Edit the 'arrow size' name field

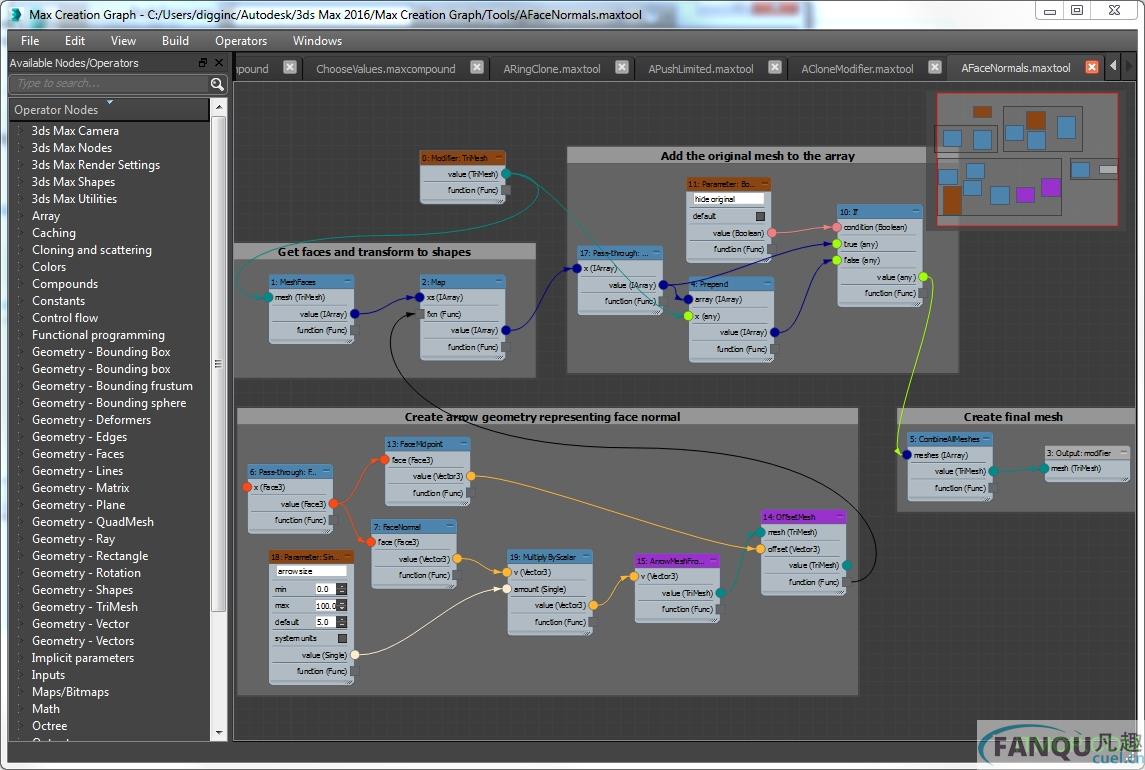(310, 571)
